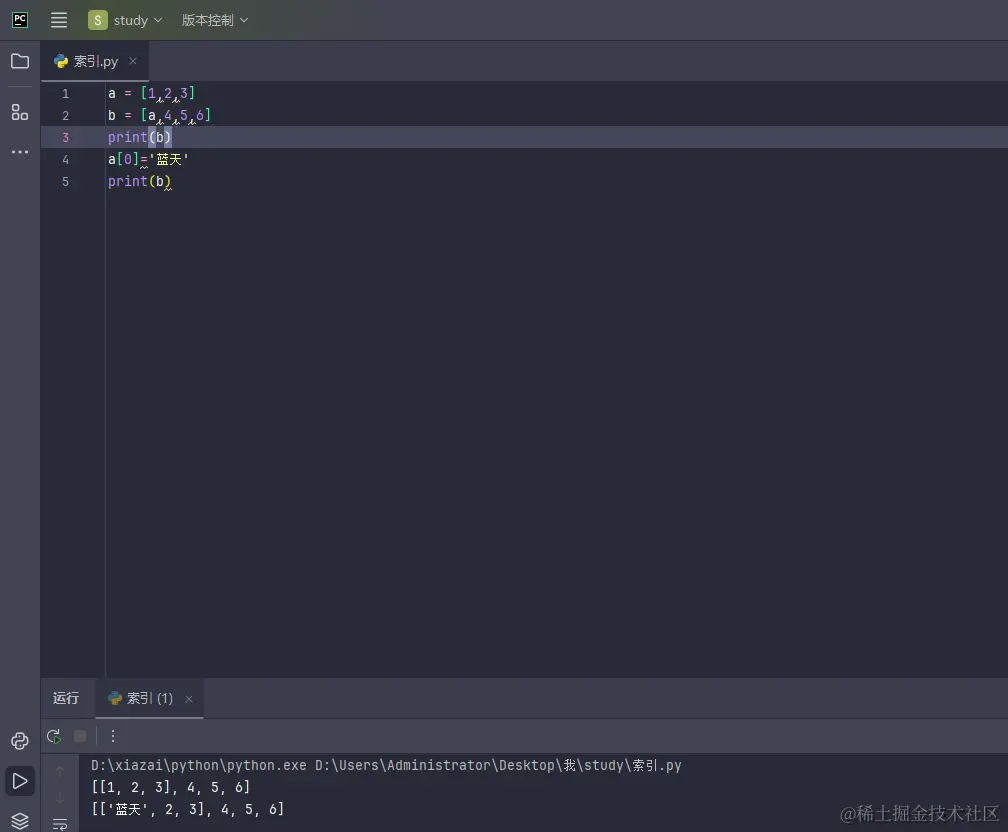Open the Run tool window play icon

click(x=20, y=781)
